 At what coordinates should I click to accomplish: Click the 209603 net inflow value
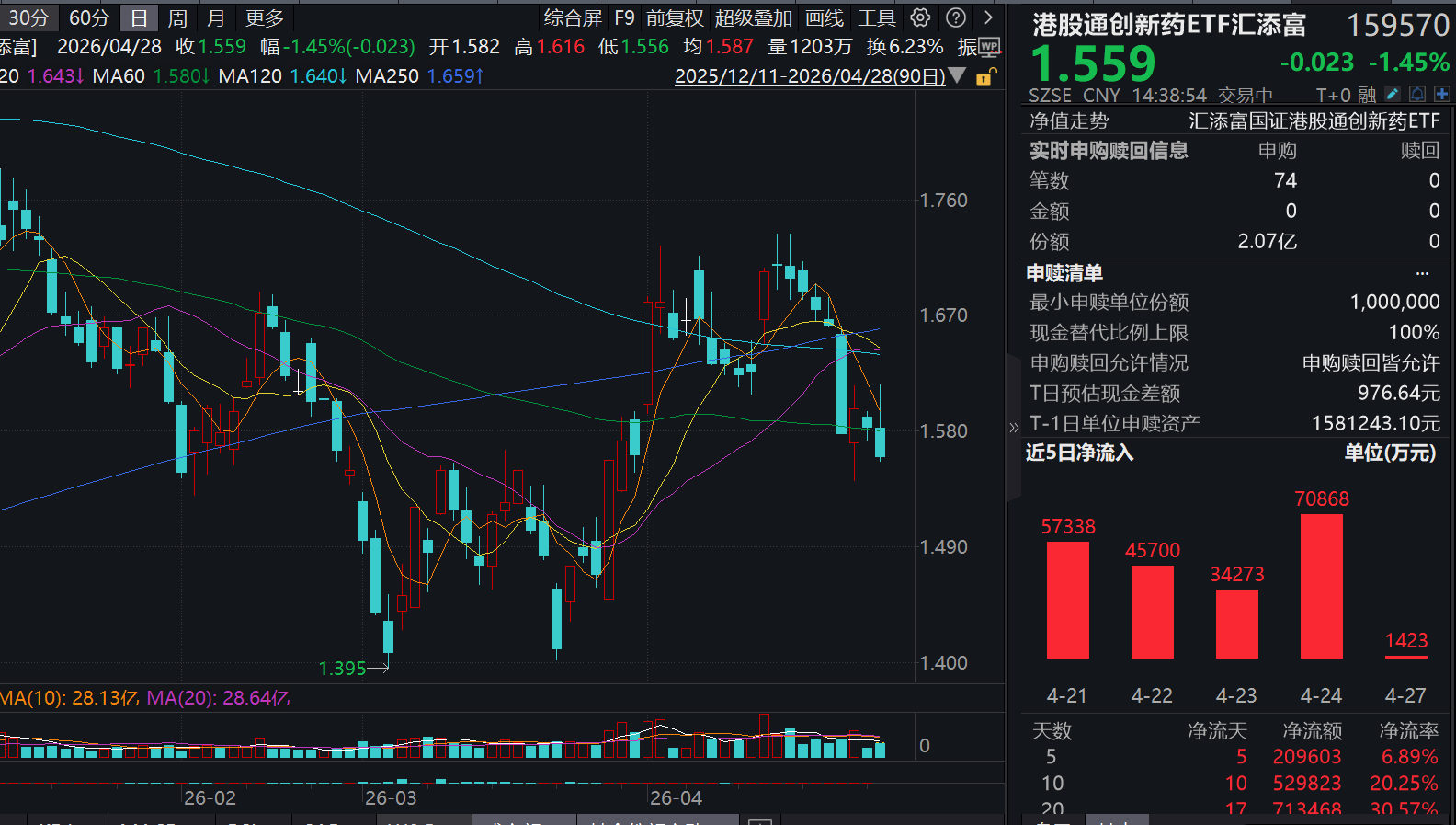point(1307,757)
